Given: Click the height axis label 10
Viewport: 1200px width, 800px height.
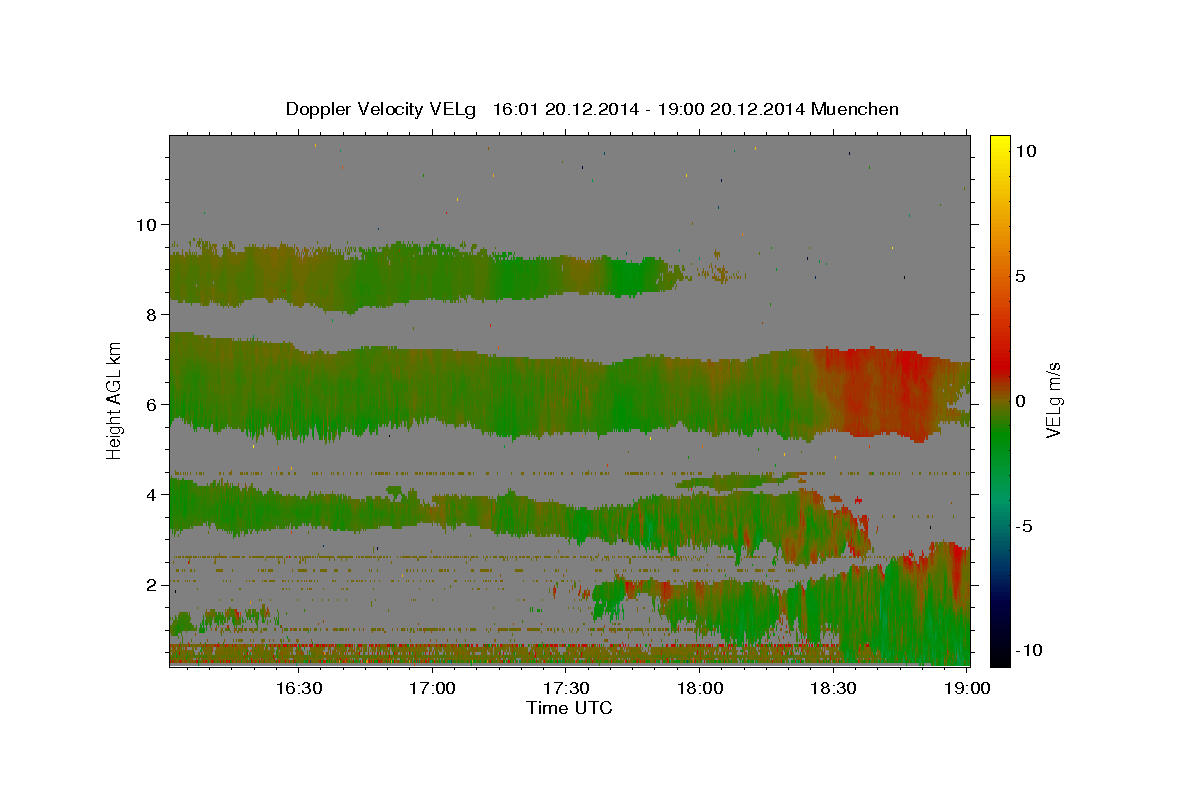Looking at the screenshot, I should (x=145, y=224).
